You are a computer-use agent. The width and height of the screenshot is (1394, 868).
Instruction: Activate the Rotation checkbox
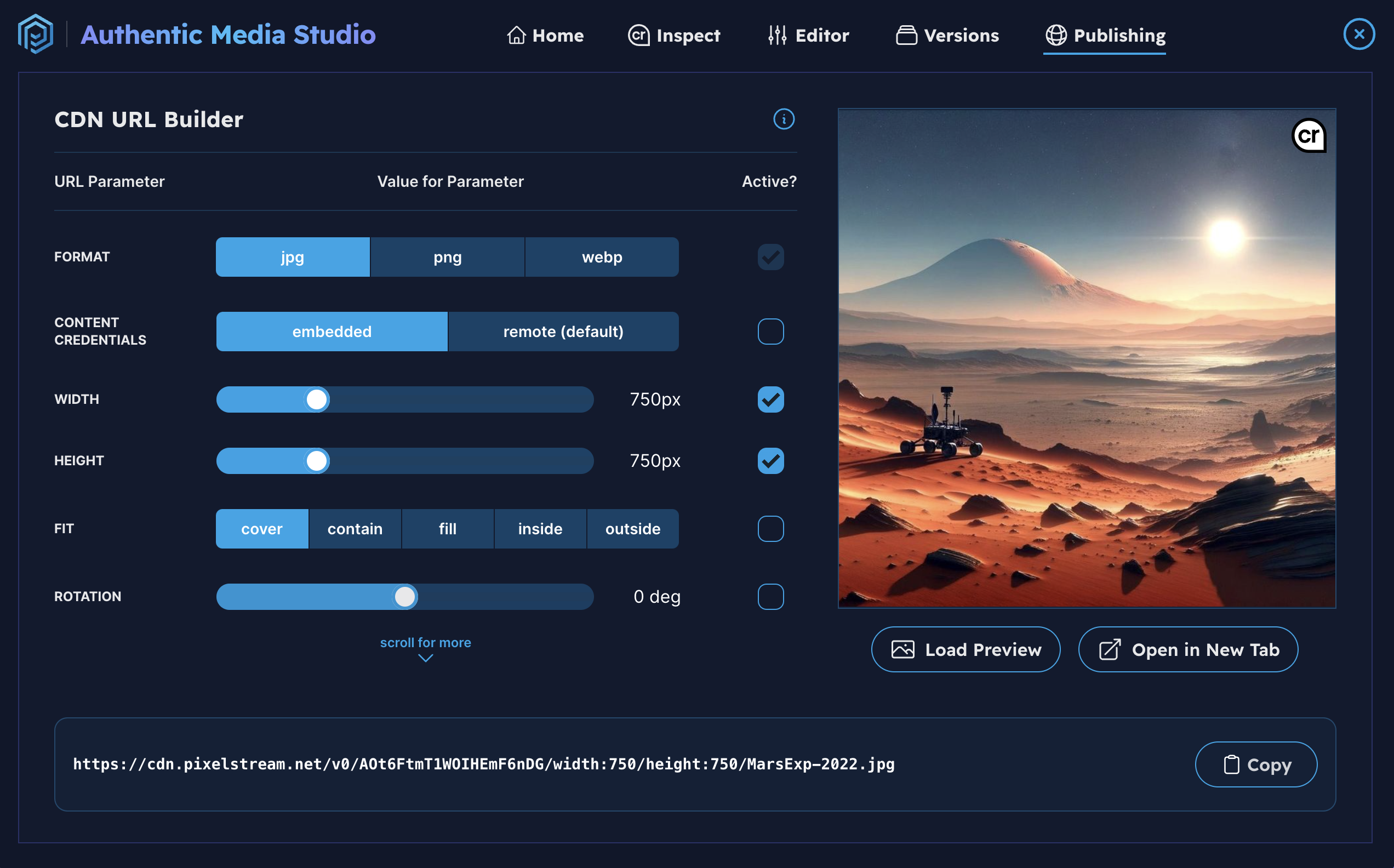[771, 596]
